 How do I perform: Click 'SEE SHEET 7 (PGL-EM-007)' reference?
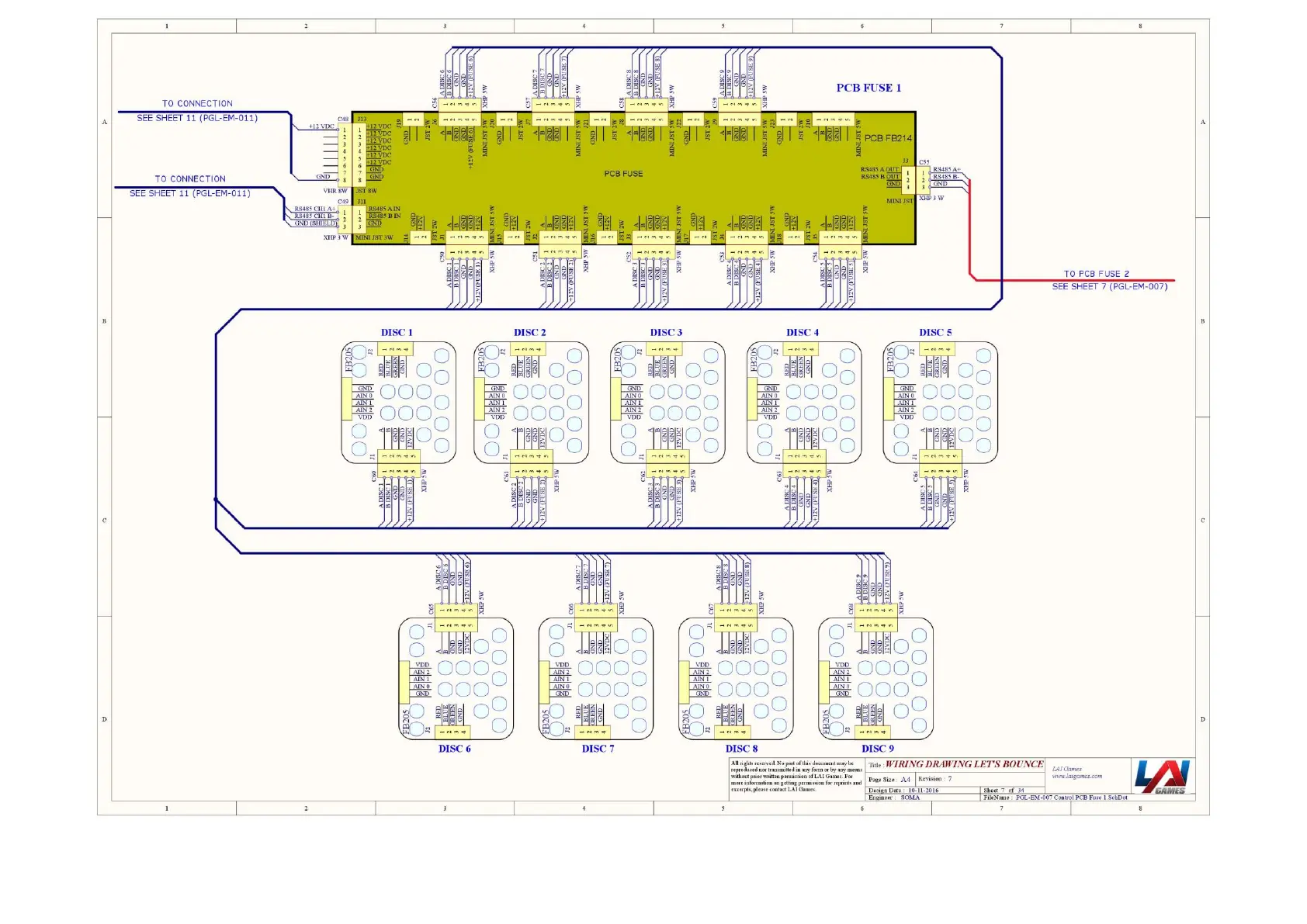(1109, 286)
